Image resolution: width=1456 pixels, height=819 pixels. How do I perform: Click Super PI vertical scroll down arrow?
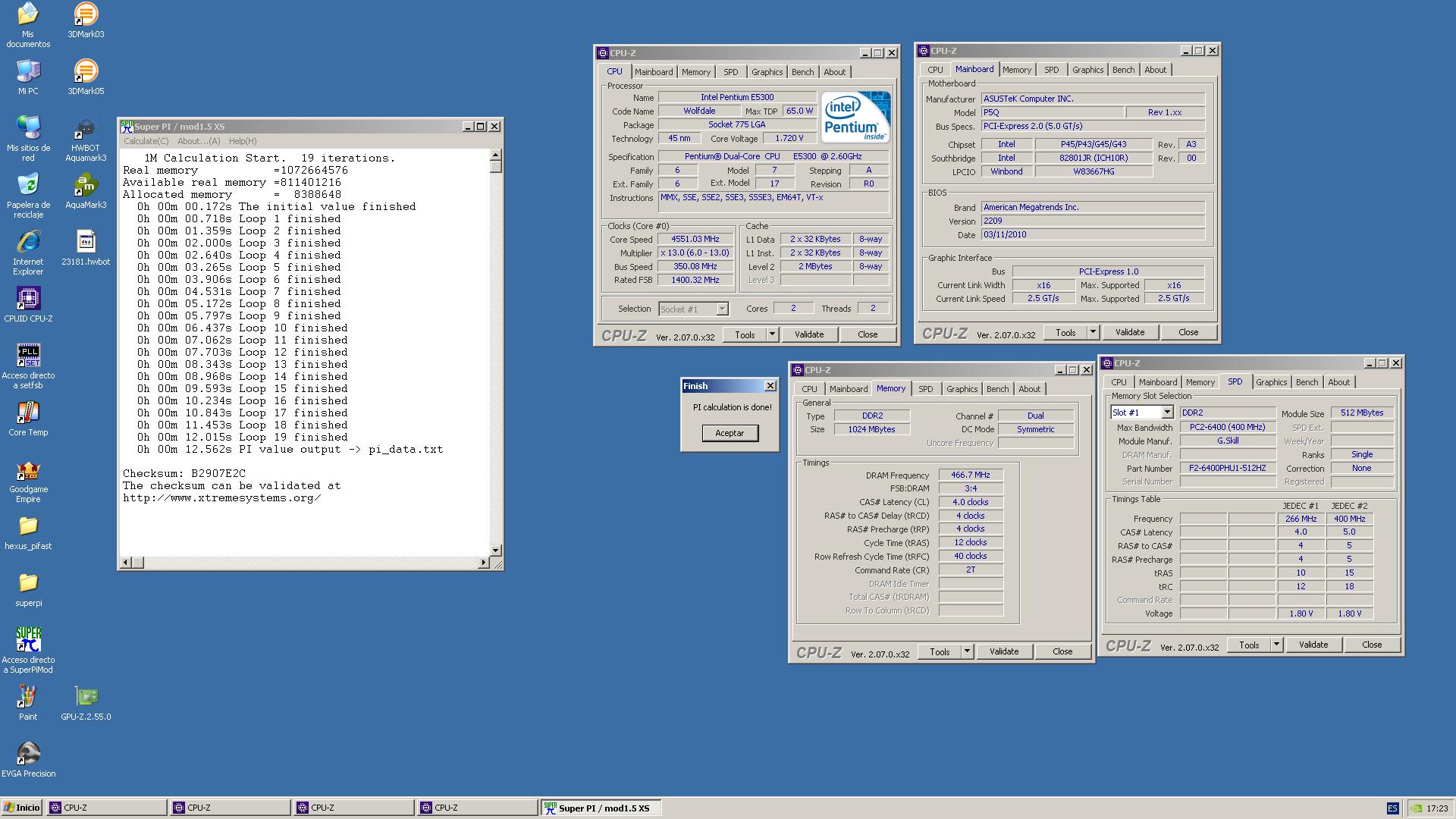click(496, 551)
